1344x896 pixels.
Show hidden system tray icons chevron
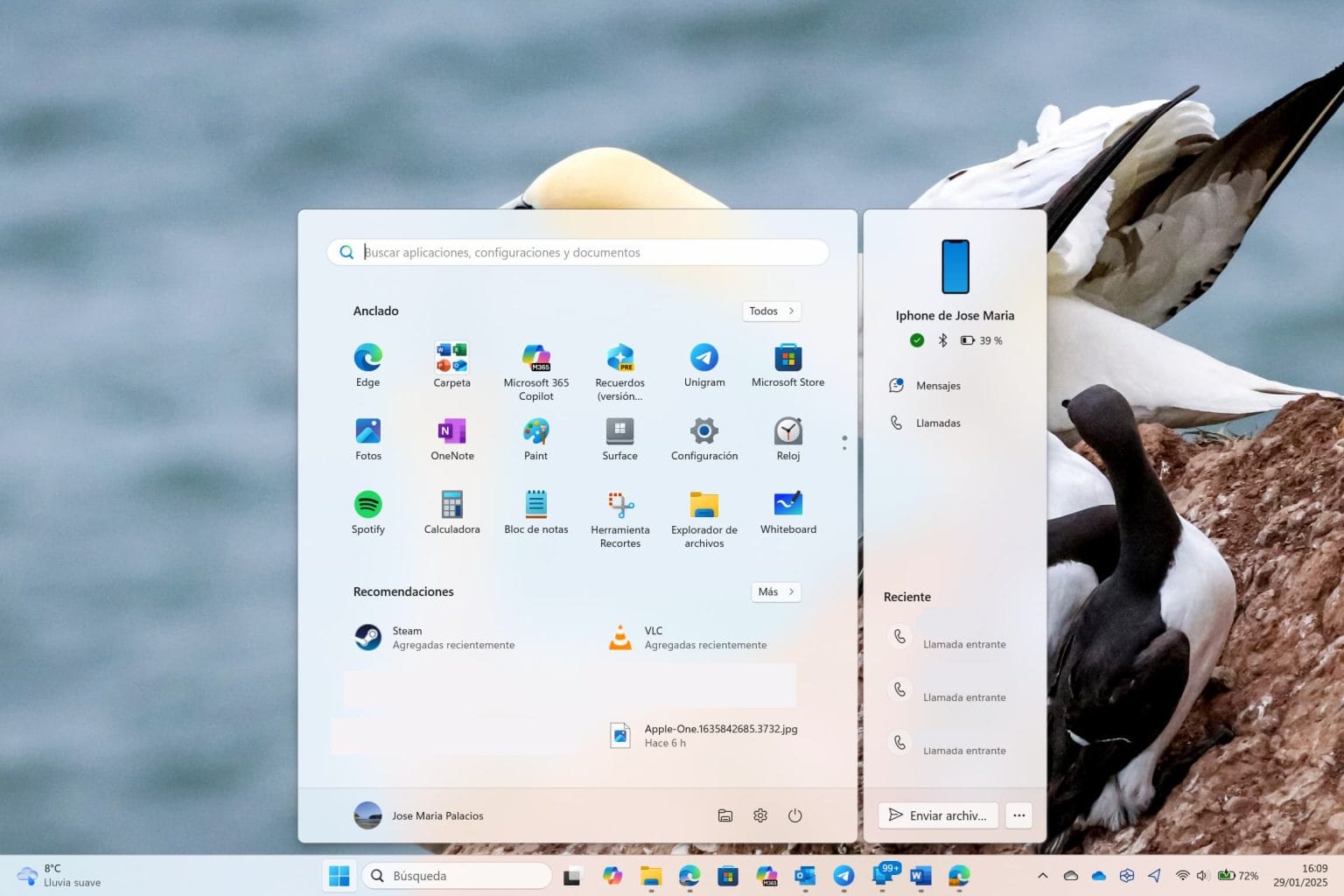click(1042, 876)
